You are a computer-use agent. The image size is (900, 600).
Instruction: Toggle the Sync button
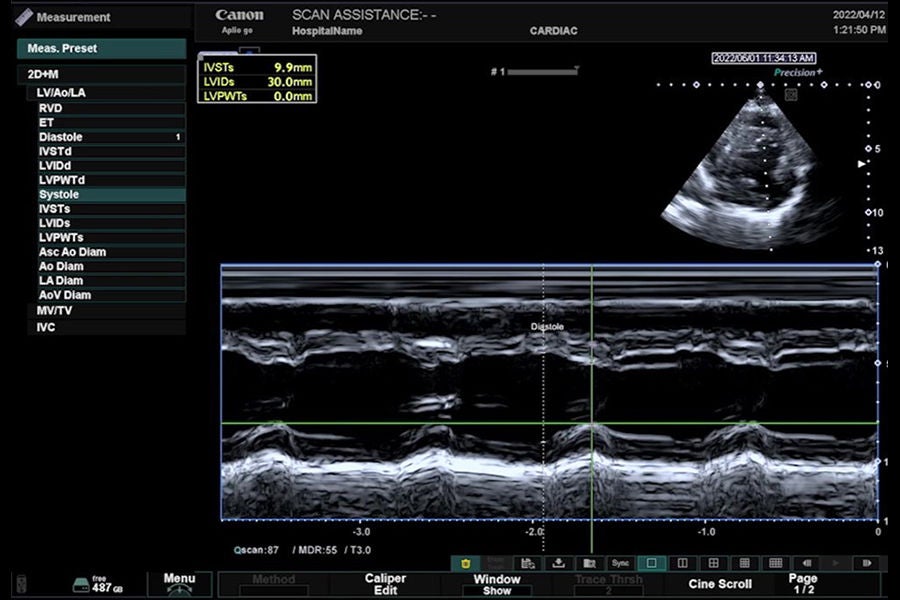tap(620, 563)
